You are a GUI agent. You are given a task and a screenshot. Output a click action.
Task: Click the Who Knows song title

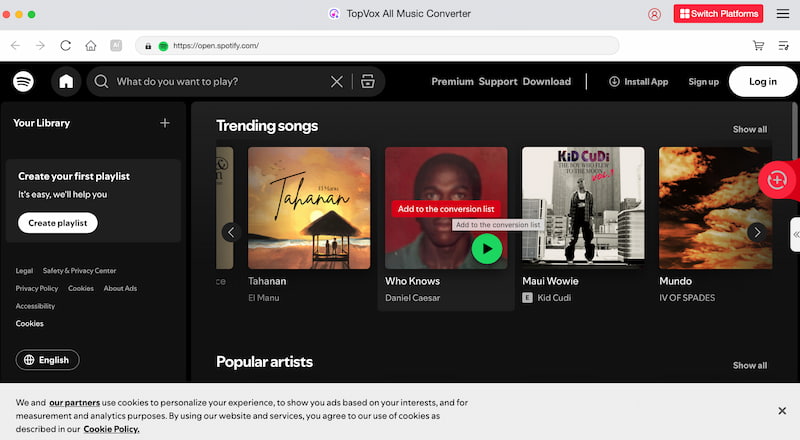(412, 281)
